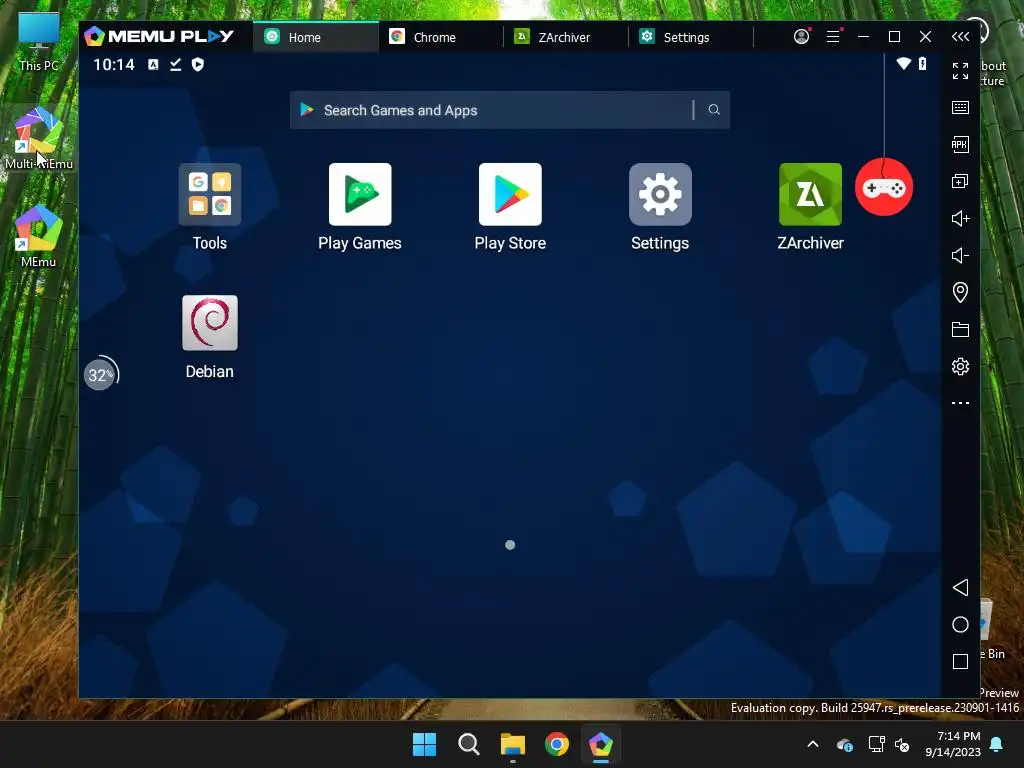Open the Windows Start menu
Screen dimensions: 1024x768
pos(424,744)
